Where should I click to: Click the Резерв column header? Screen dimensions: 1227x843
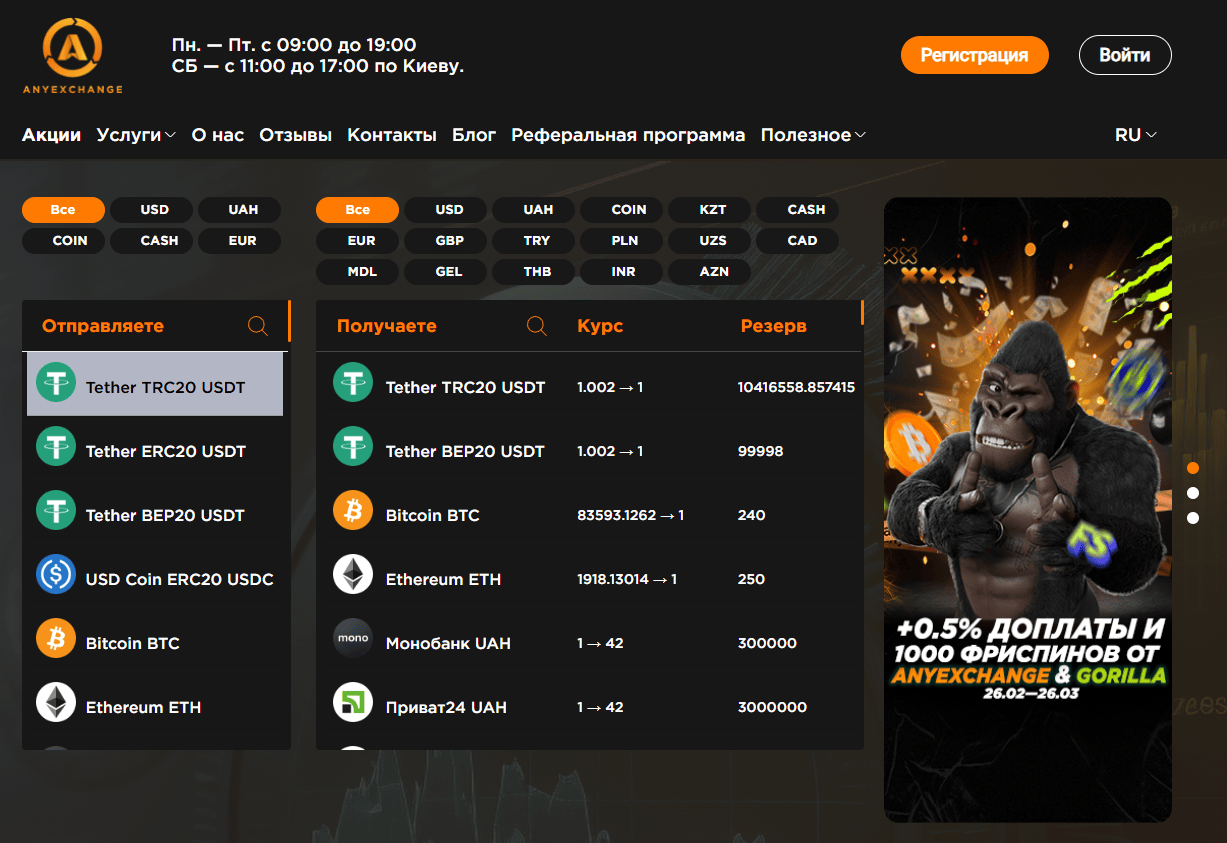pos(773,326)
